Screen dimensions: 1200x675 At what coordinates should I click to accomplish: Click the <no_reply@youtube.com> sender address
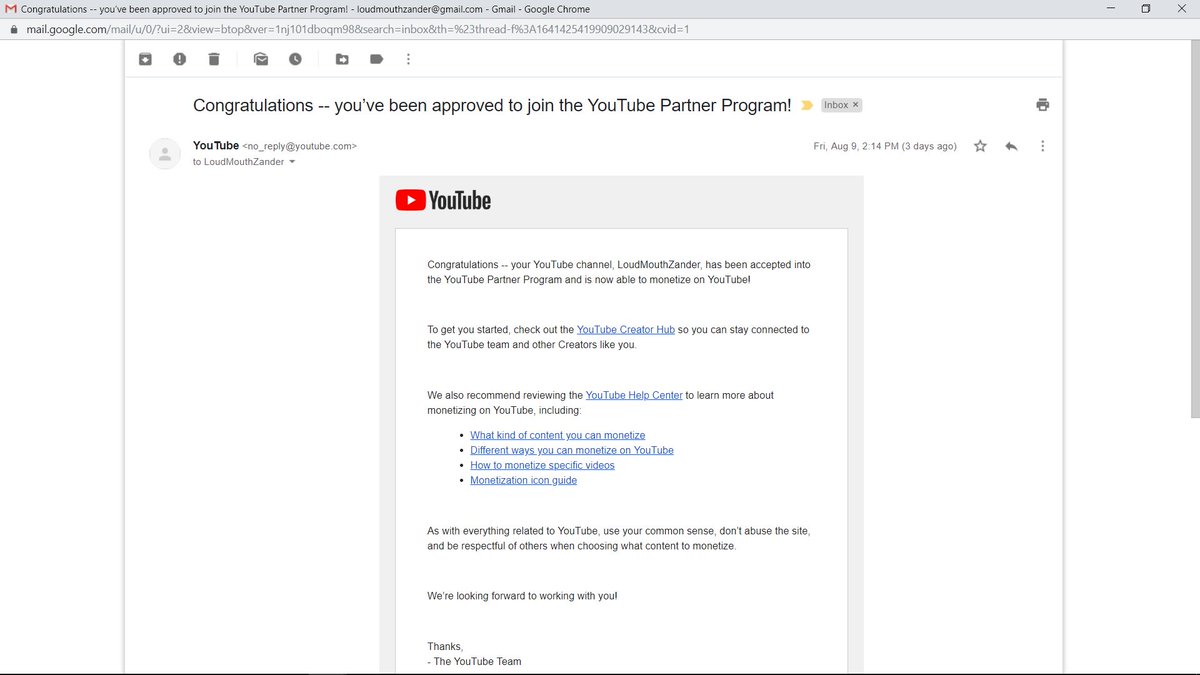(300, 146)
